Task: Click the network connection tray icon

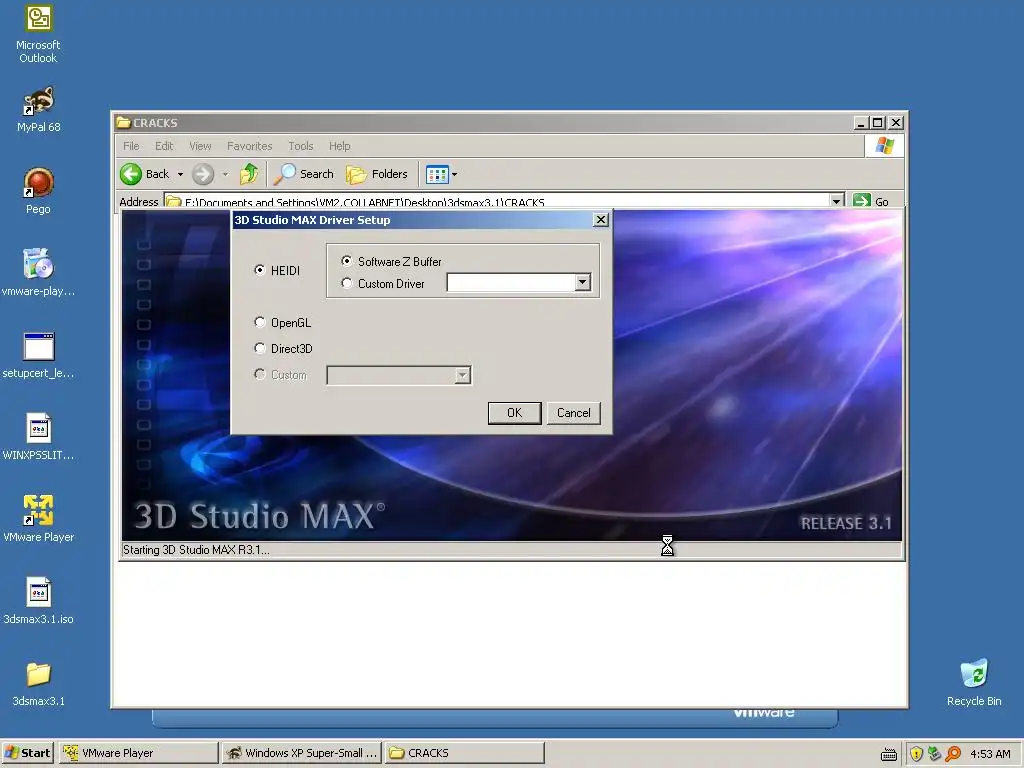Action: coord(935,754)
